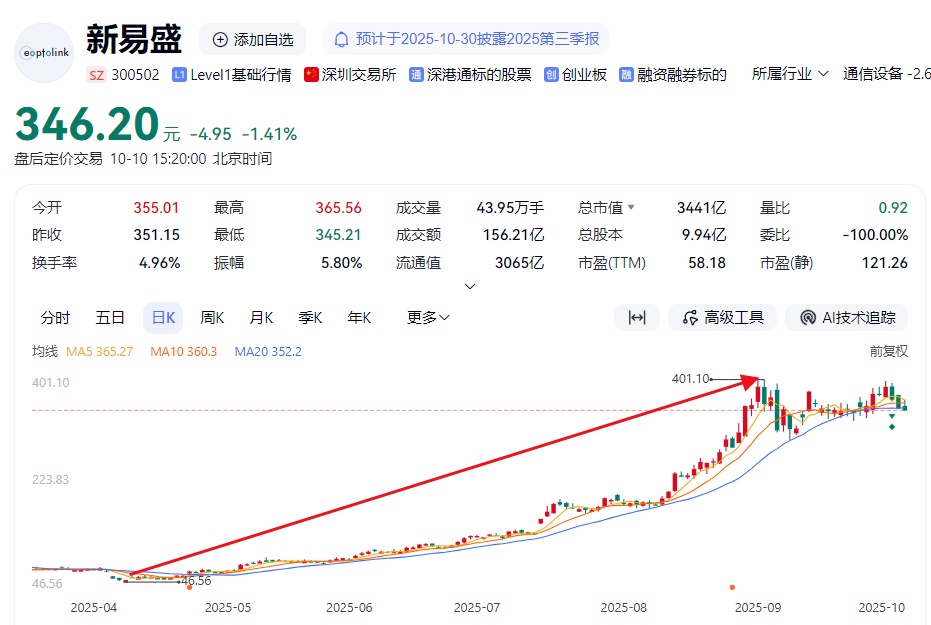Click the chart width range icon button
The height and width of the screenshot is (625, 931).
click(x=637, y=318)
